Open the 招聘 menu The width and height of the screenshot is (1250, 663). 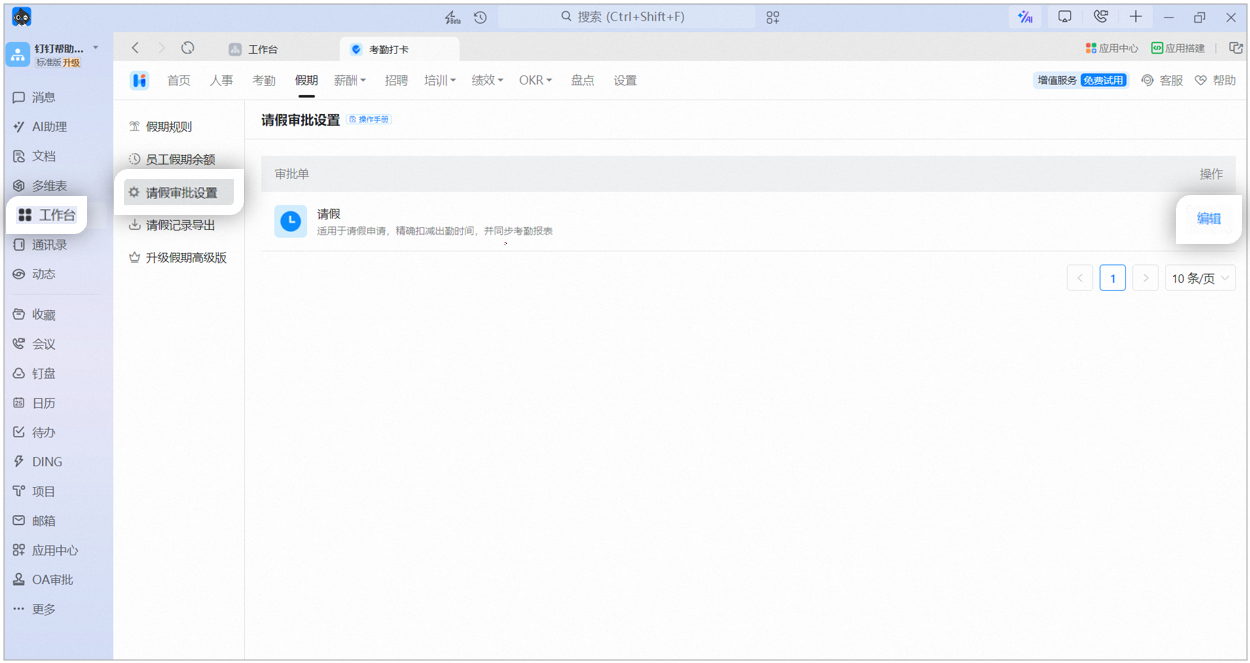[x=396, y=80]
